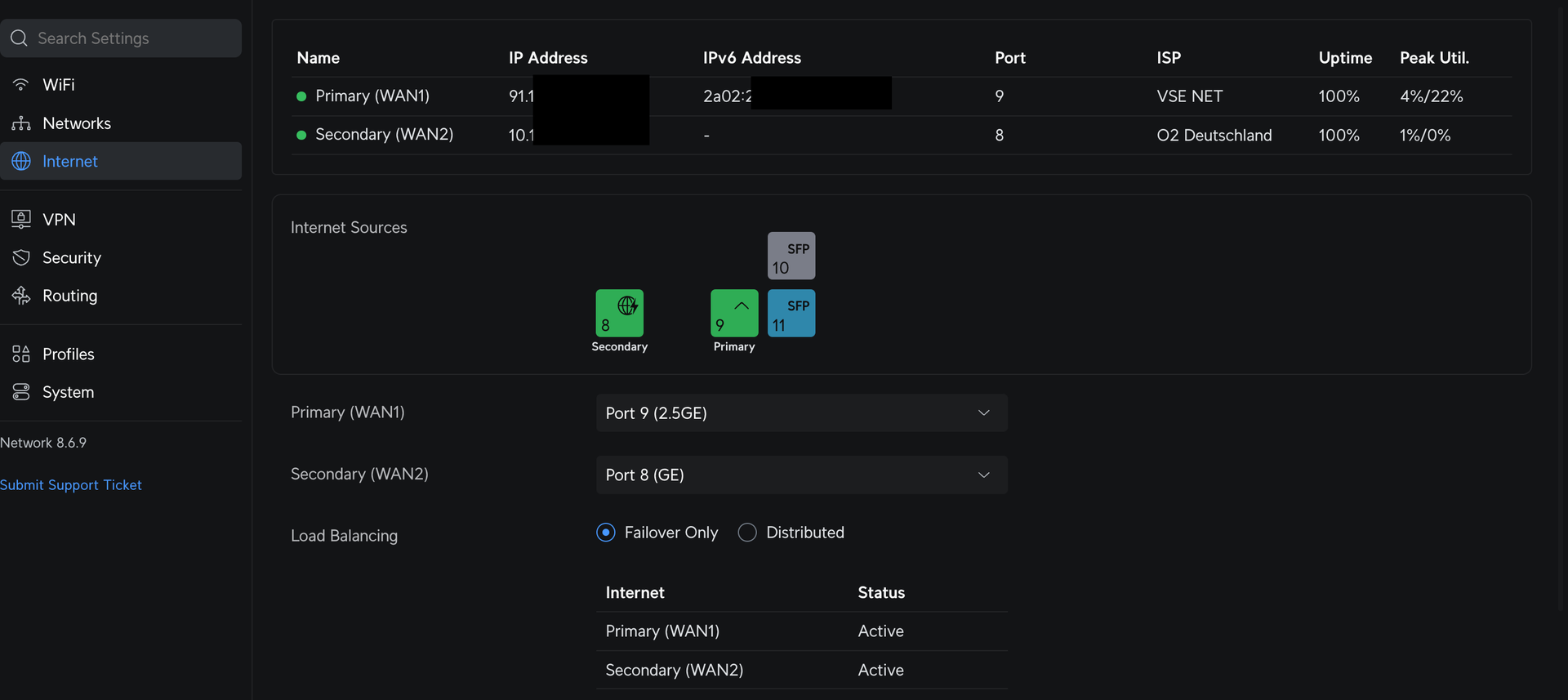This screenshot has width=1568, height=700.
Task: Click port number 9 in WAN1 row
Action: click(x=1000, y=96)
